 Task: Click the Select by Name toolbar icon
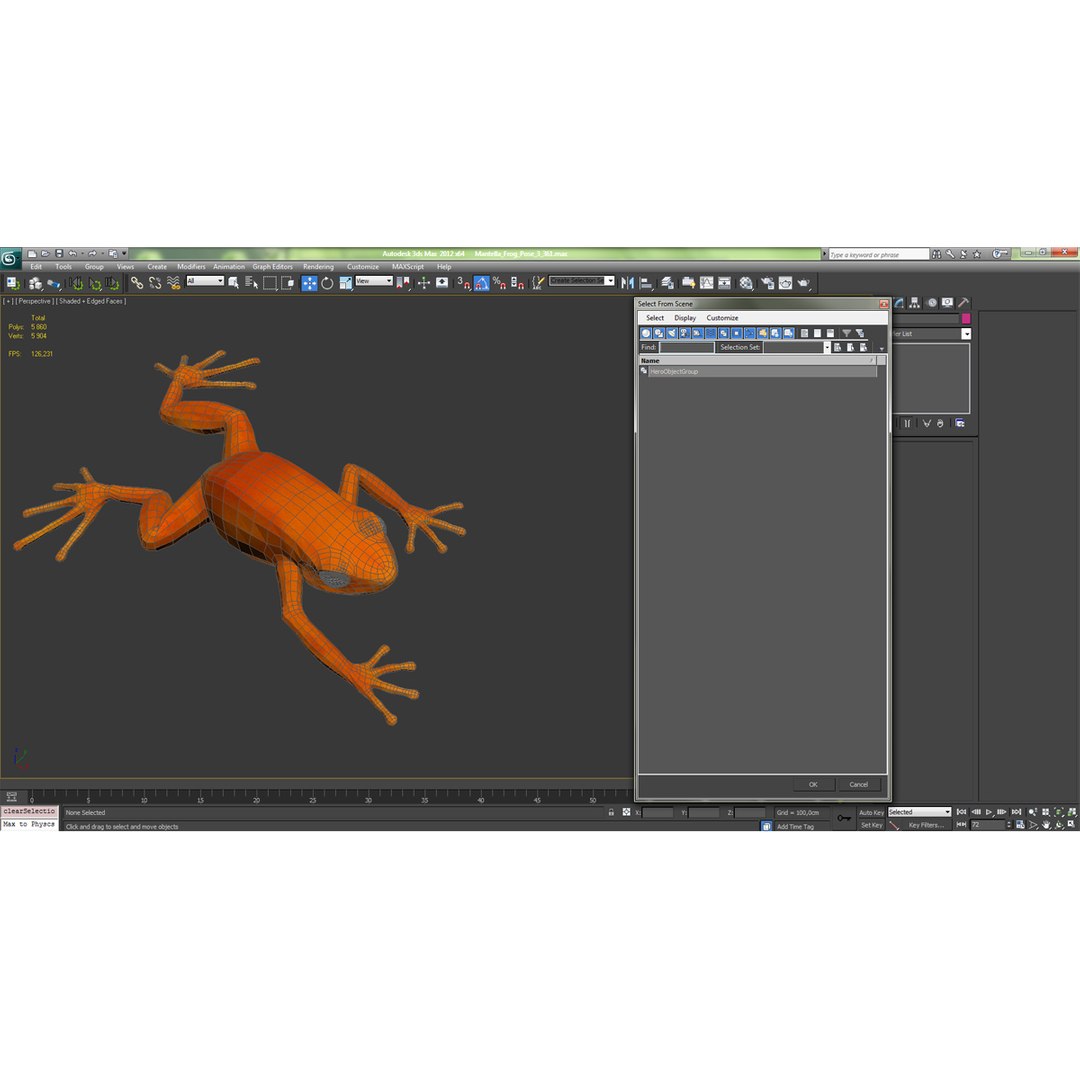[252, 283]
